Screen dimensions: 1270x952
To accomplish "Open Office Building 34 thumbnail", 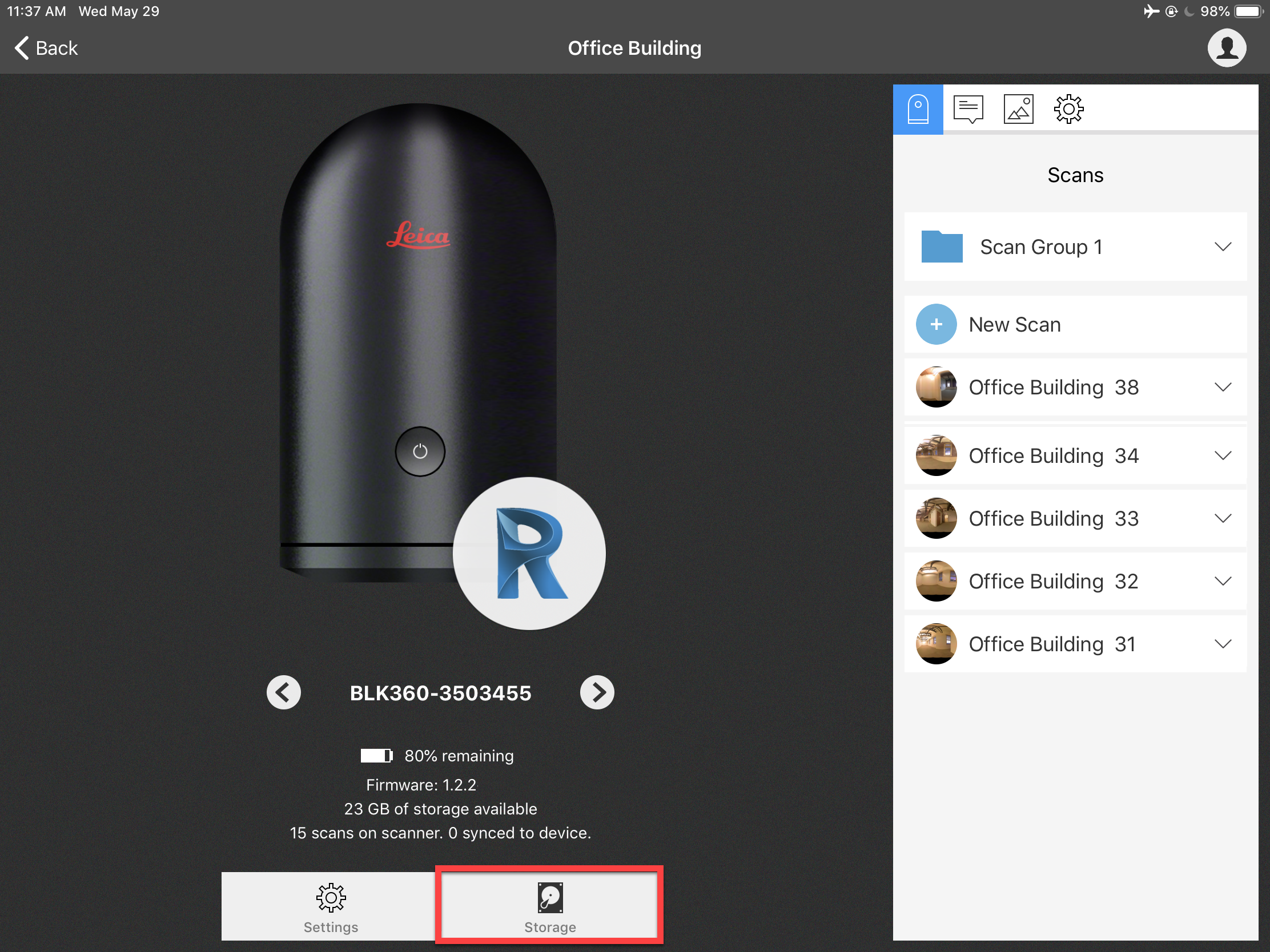I will tap(936, 455).
